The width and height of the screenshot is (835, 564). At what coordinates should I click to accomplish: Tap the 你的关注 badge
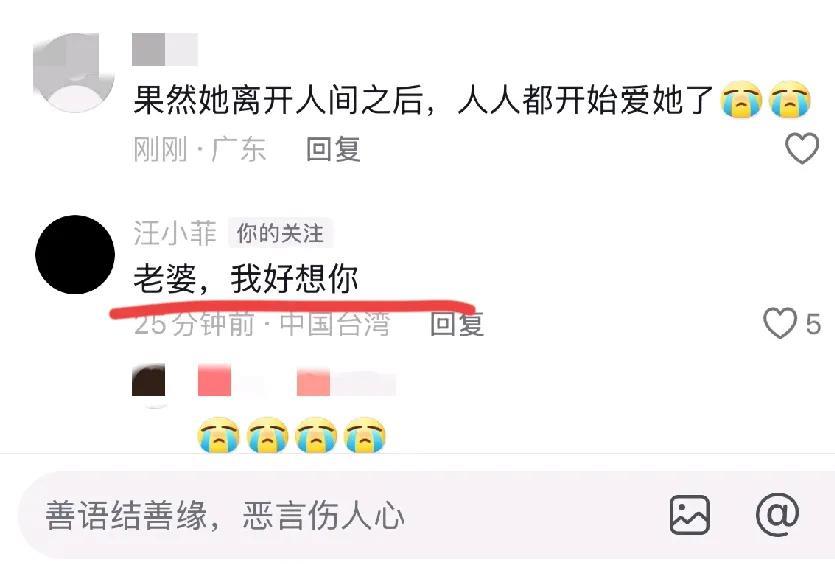pos(280,233)
